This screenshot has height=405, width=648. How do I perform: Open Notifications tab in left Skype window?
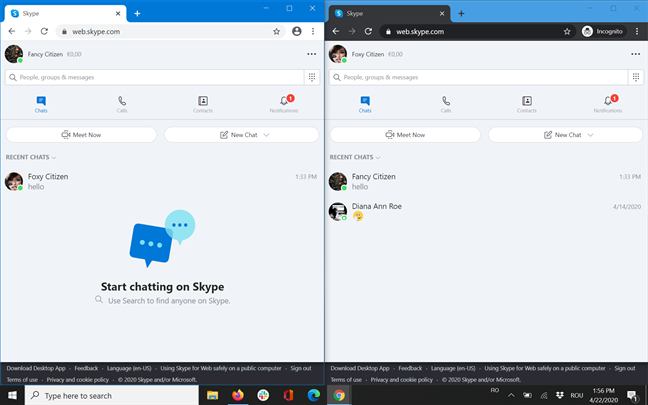tap(284, 105)
